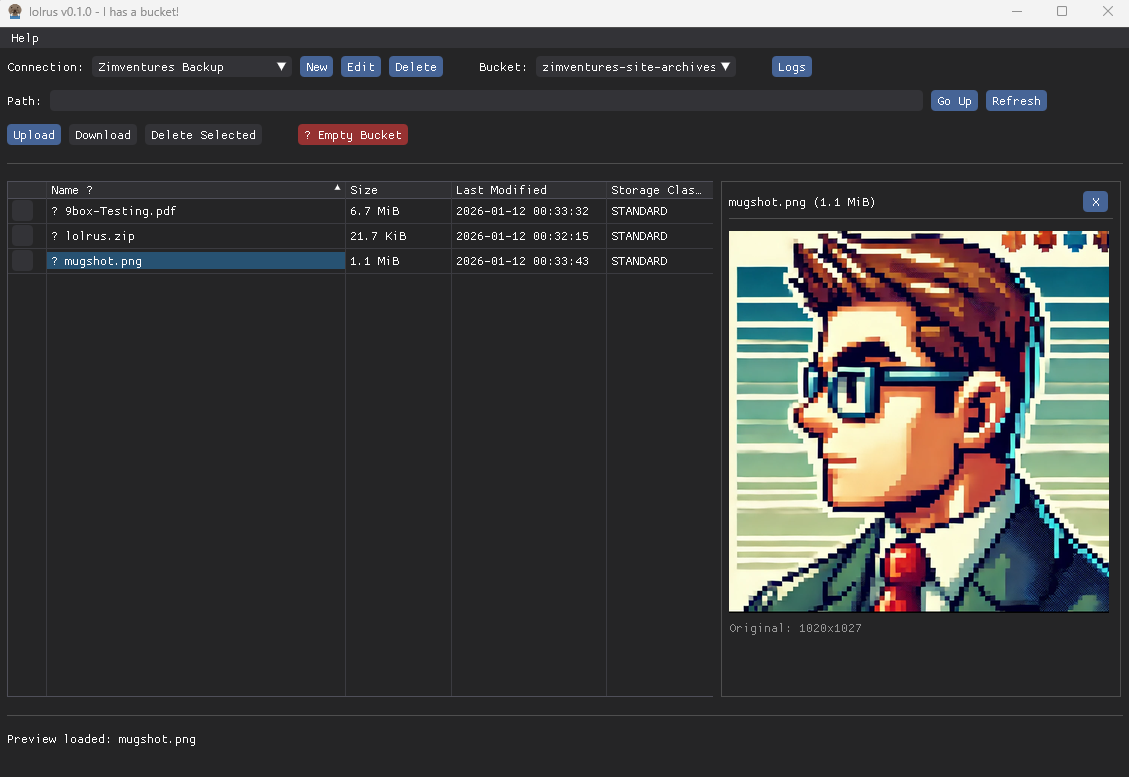Expand the Bucket selection dropdown
This screenshot has width=1129, height=777.
click(x=635, y=67)
